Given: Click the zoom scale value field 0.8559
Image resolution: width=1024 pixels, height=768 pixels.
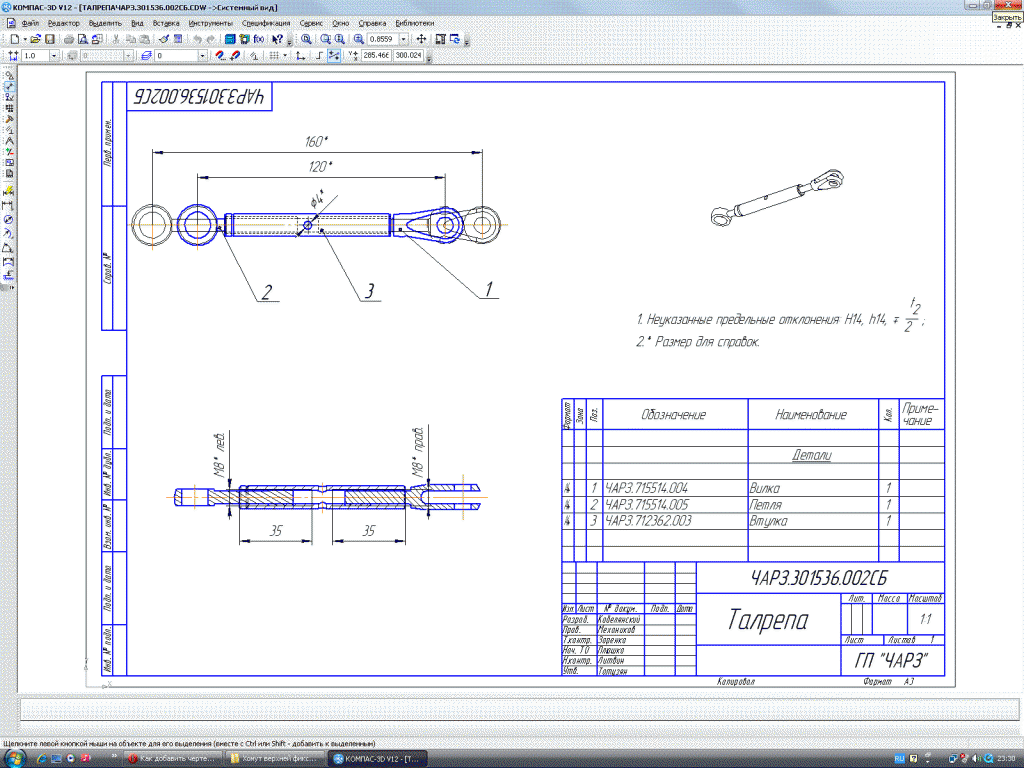Looking at the screenshot, I should click(382, 39).
